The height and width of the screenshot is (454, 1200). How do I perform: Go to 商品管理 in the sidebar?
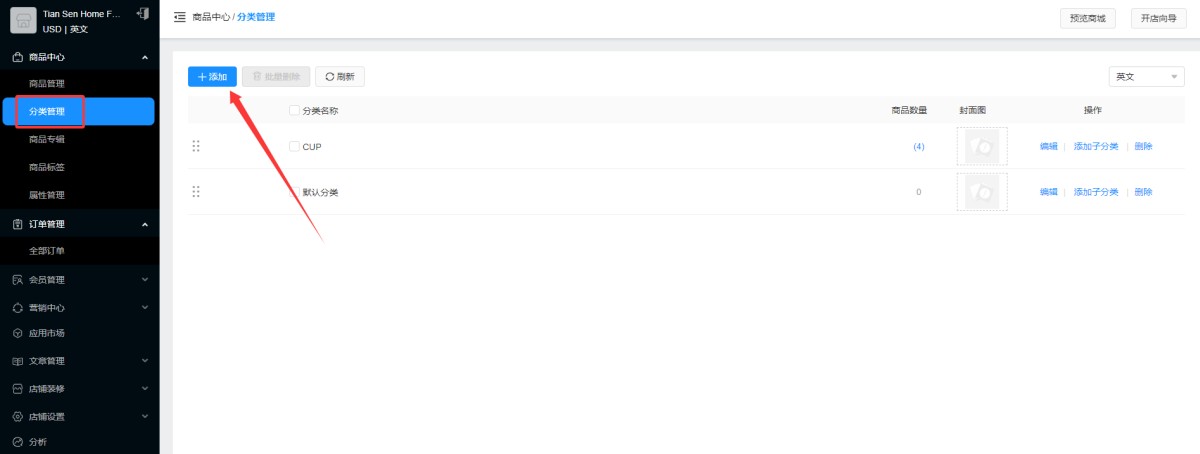(47, 83)
